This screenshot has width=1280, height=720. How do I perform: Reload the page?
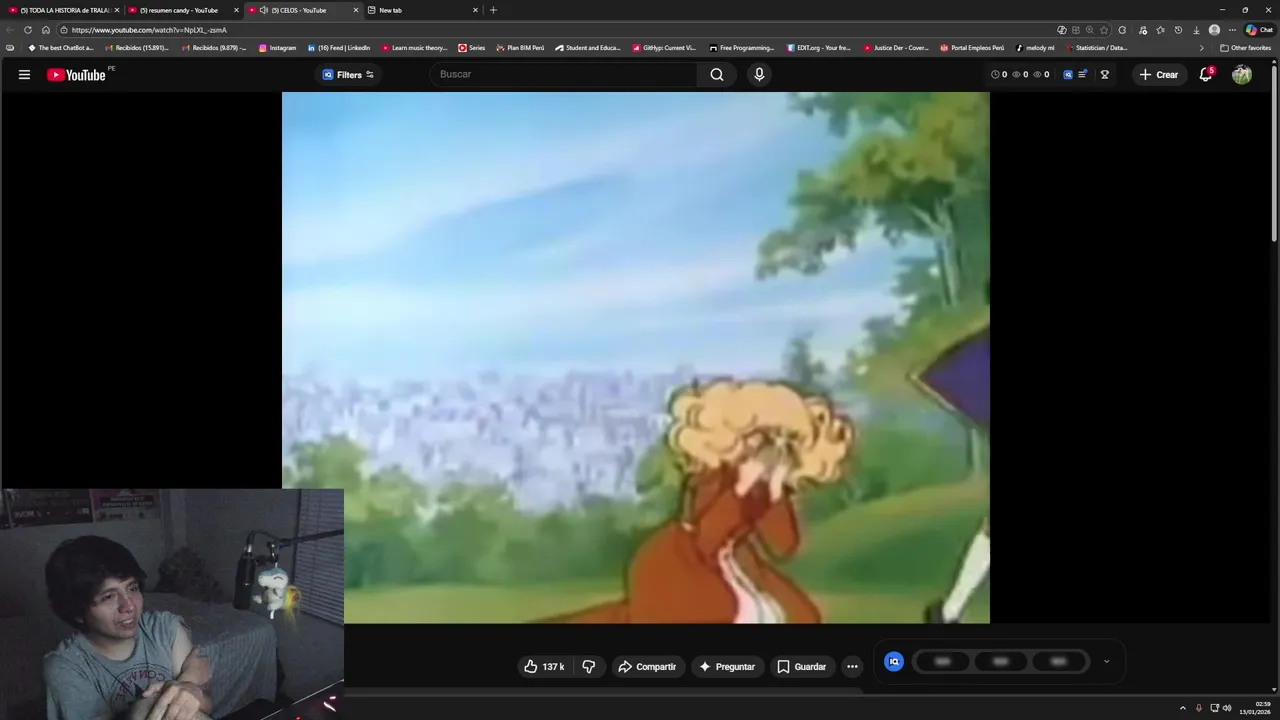28,30
